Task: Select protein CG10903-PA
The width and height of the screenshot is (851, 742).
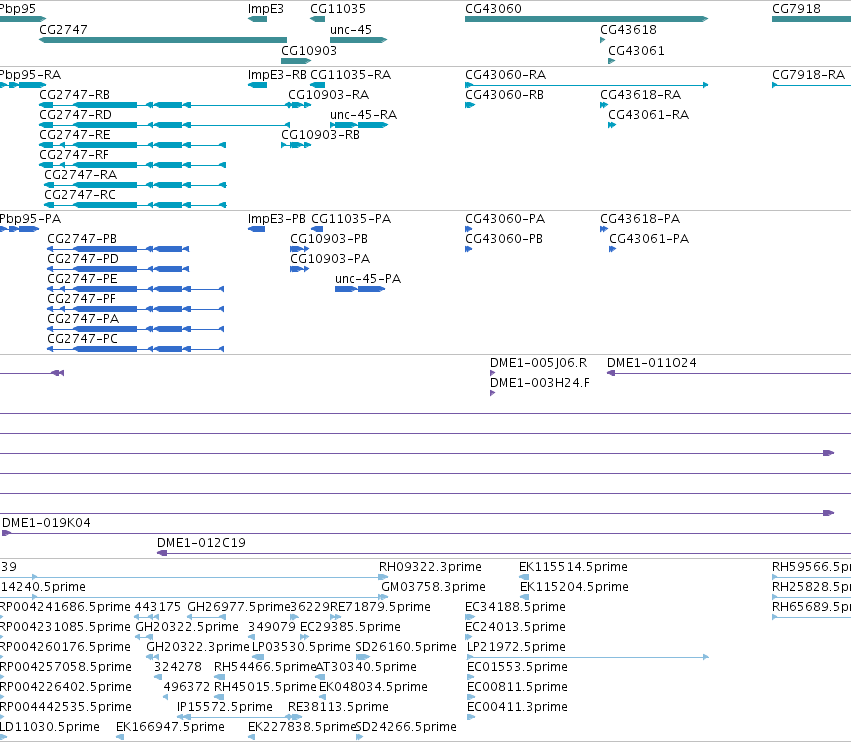Action: coord(330,259)
